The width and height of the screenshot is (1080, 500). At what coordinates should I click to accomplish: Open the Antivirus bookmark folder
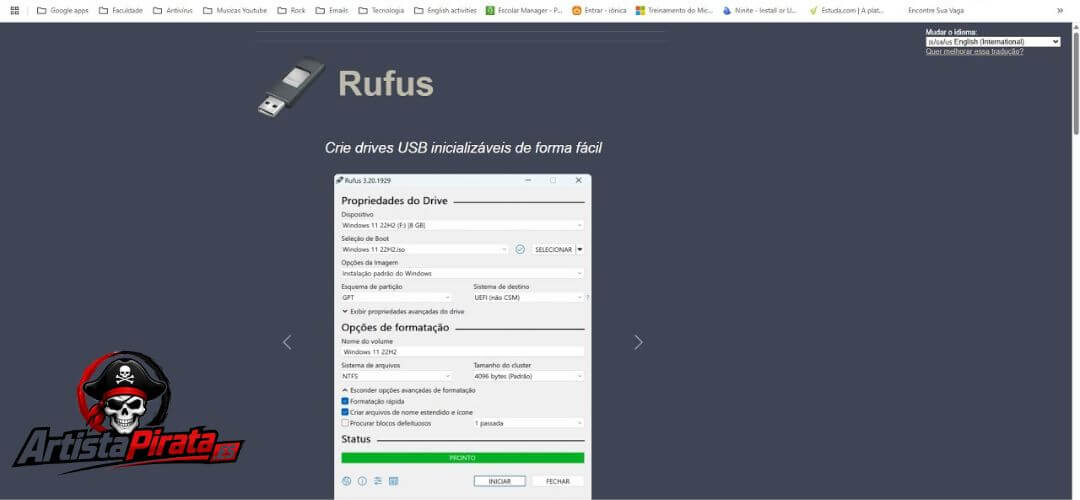pos(172,10)
